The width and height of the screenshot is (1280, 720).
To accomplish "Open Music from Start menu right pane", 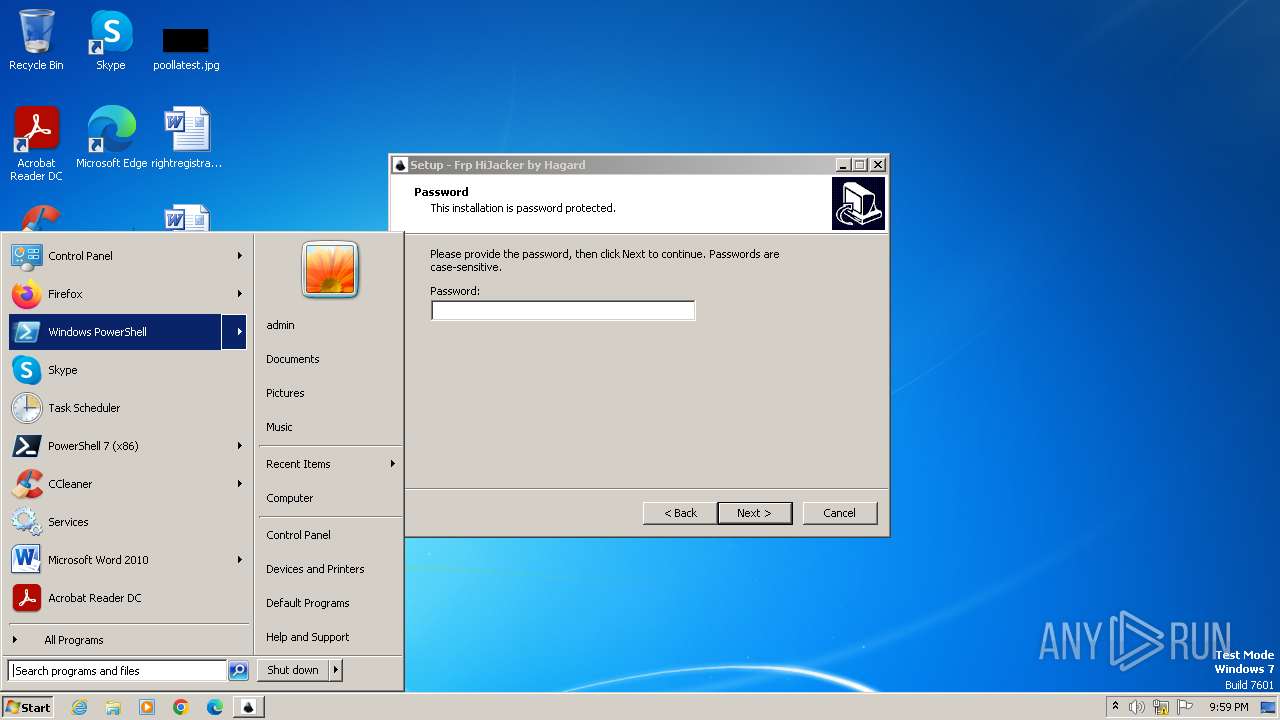I will [330, 427].
